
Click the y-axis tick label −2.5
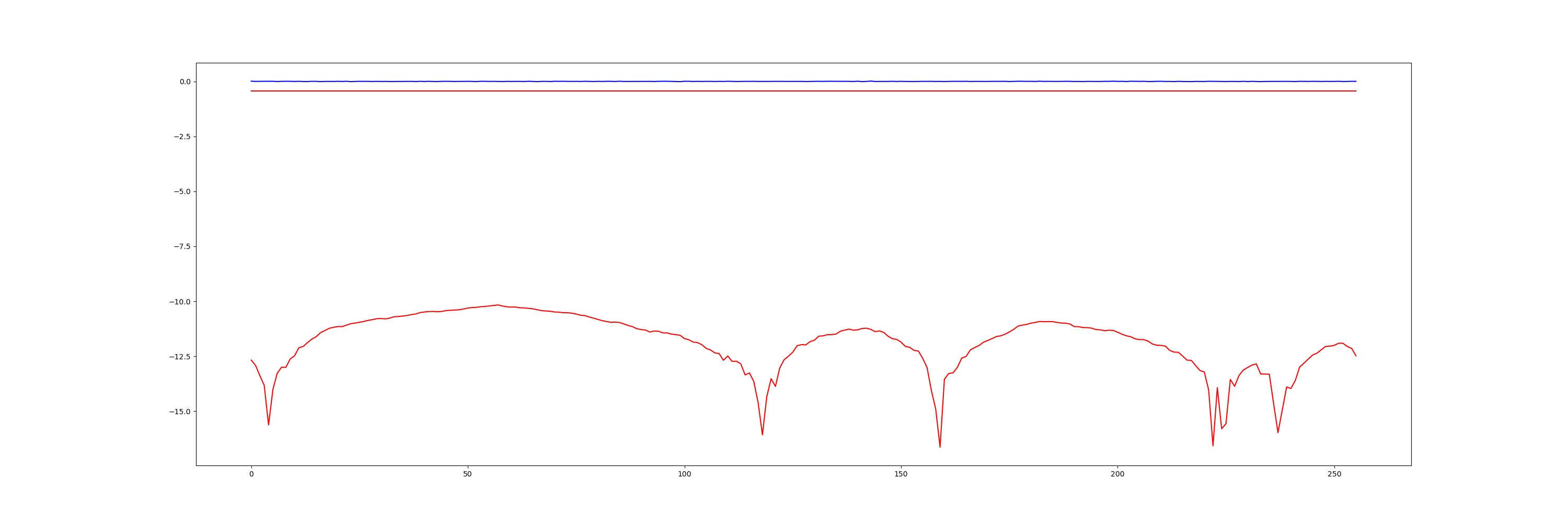182,137
